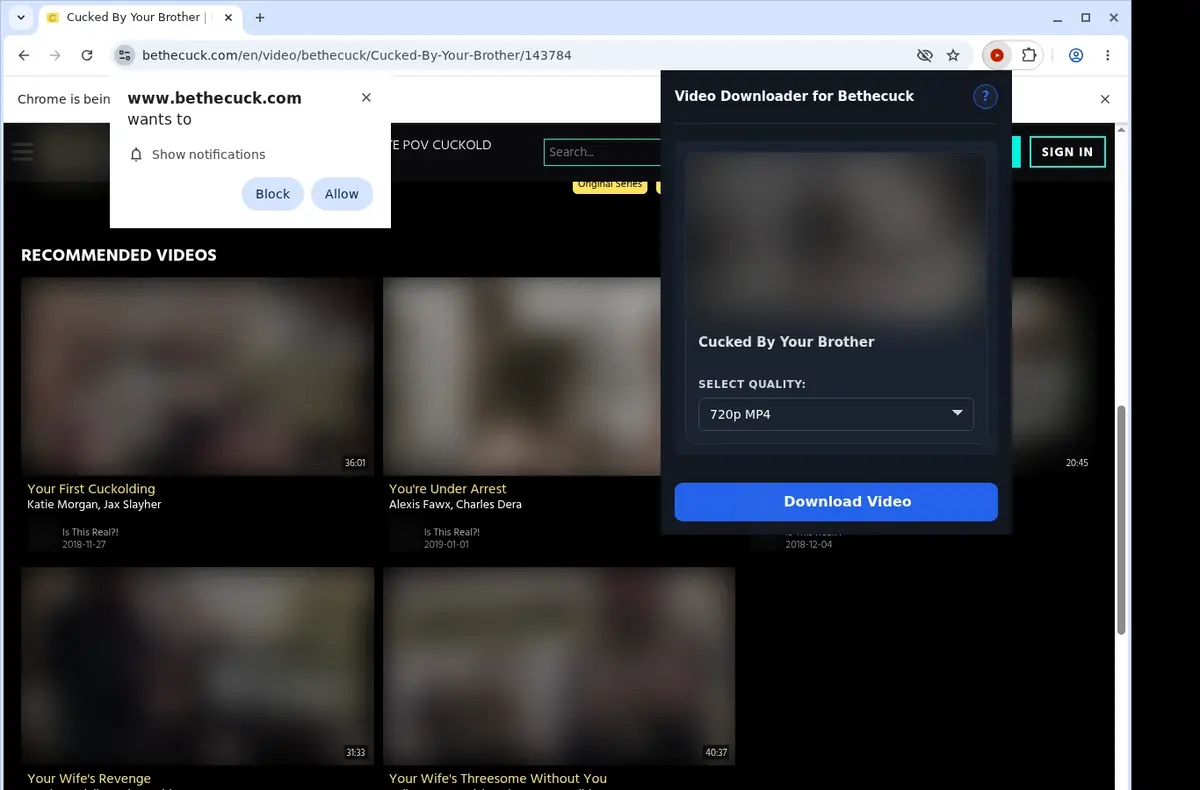Image resolution: width=1200 pixels, height=790 pixels.
Task: Expand the 720p MP4 quality dropdown
Action: [x=836, y=414]
